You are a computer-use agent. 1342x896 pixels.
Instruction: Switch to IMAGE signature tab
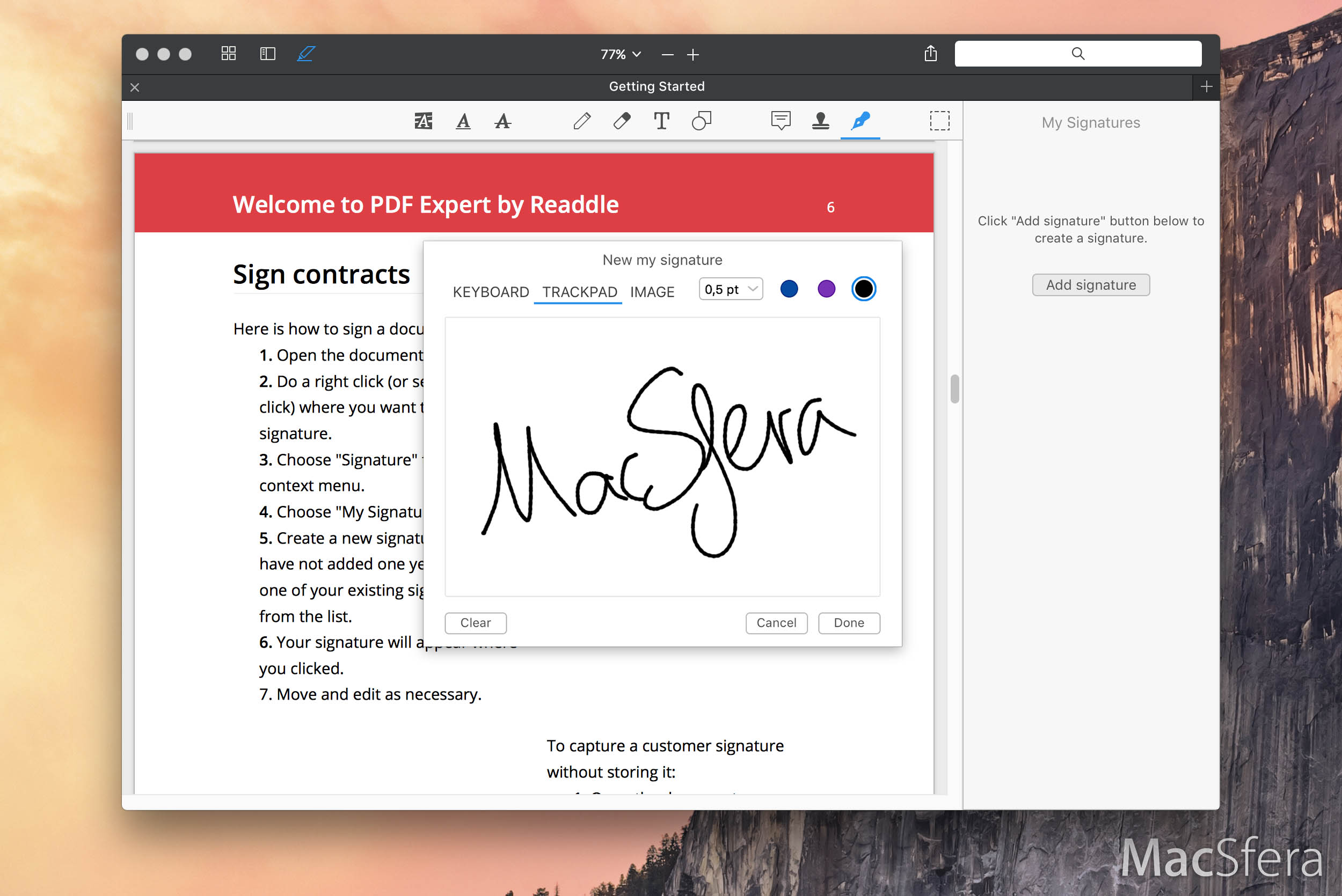pos(652,292)
